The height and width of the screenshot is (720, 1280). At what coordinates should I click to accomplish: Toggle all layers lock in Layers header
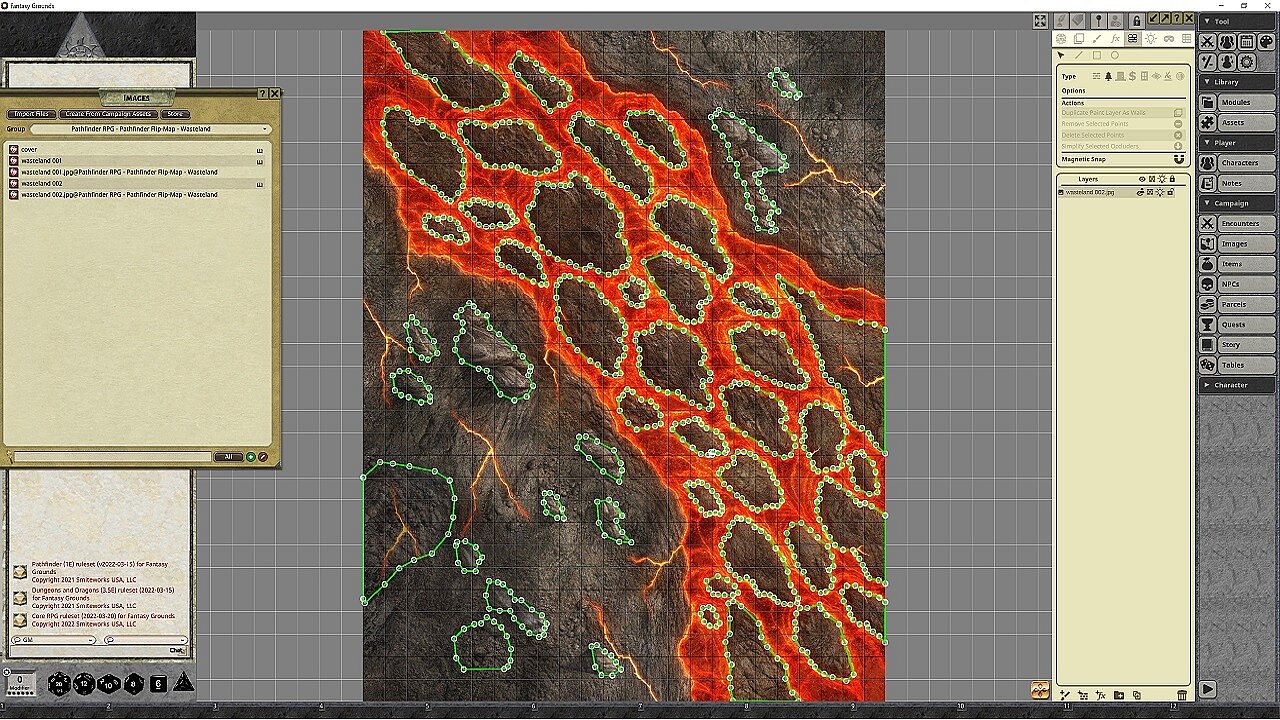coord(1173,179)
